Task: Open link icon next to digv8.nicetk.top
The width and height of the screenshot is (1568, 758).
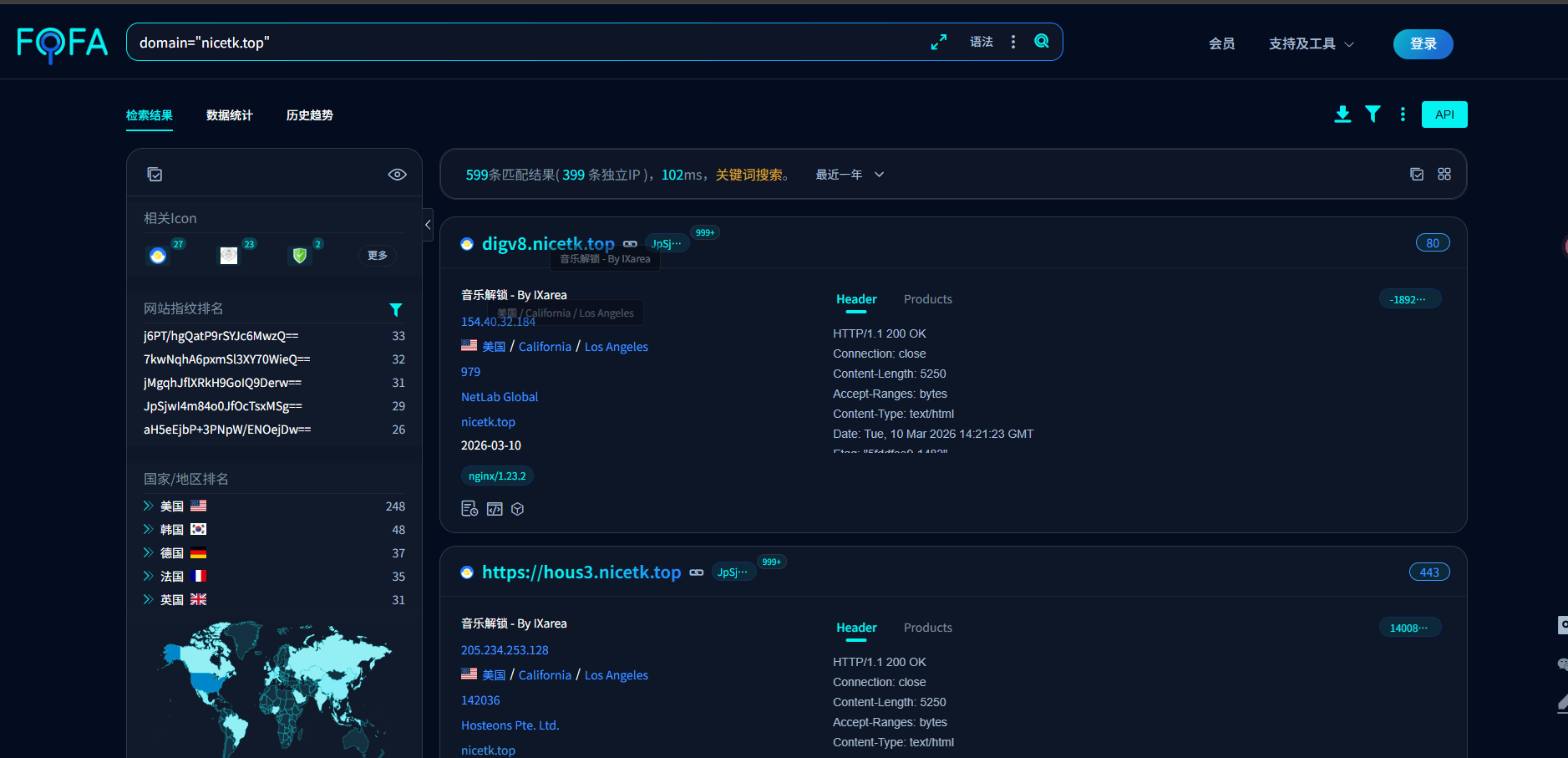Action: click(631, 244)
